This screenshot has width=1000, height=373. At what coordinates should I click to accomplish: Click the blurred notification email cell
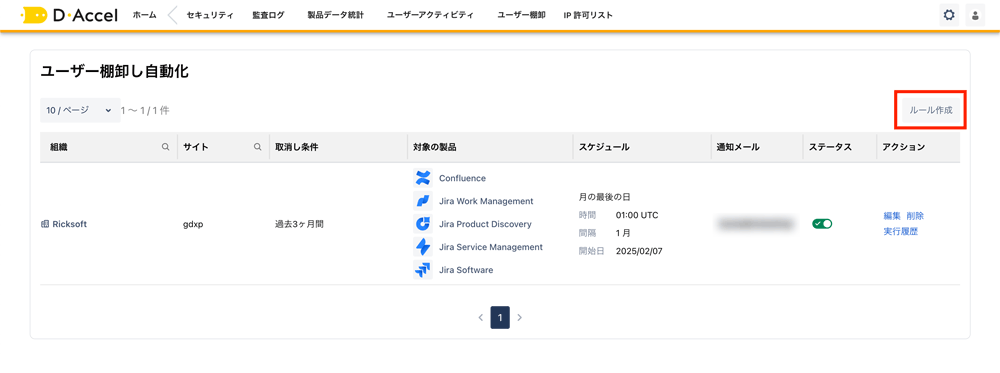[x=757, y=224]
